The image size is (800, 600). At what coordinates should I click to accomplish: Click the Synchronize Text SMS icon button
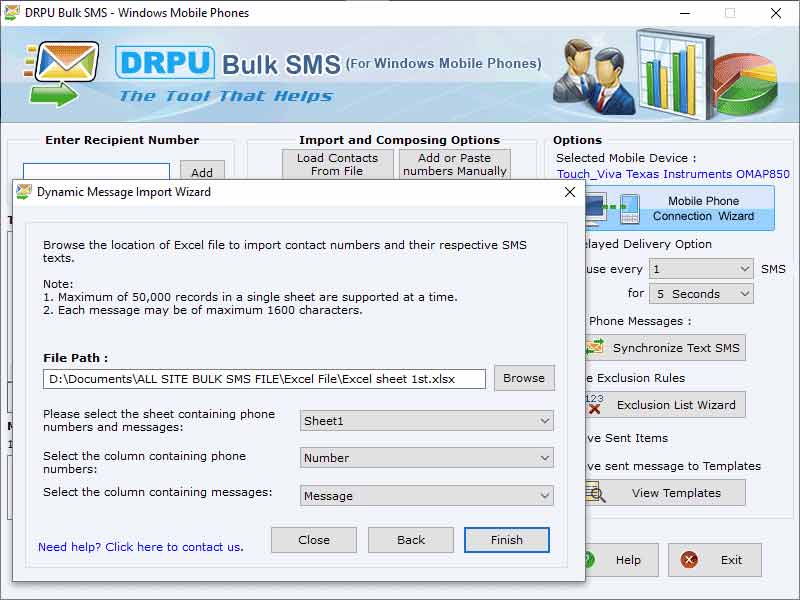[666, 348]
